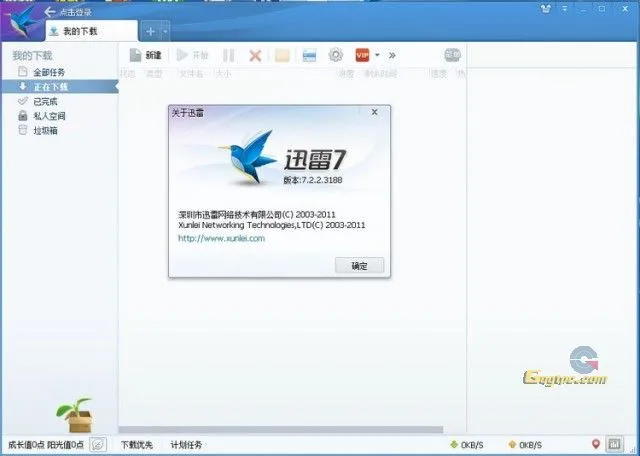Click the round gray icon at toolbar right
Image resolution: width=640 pixels, height=456 pixels.
click(x=452, y=55)
